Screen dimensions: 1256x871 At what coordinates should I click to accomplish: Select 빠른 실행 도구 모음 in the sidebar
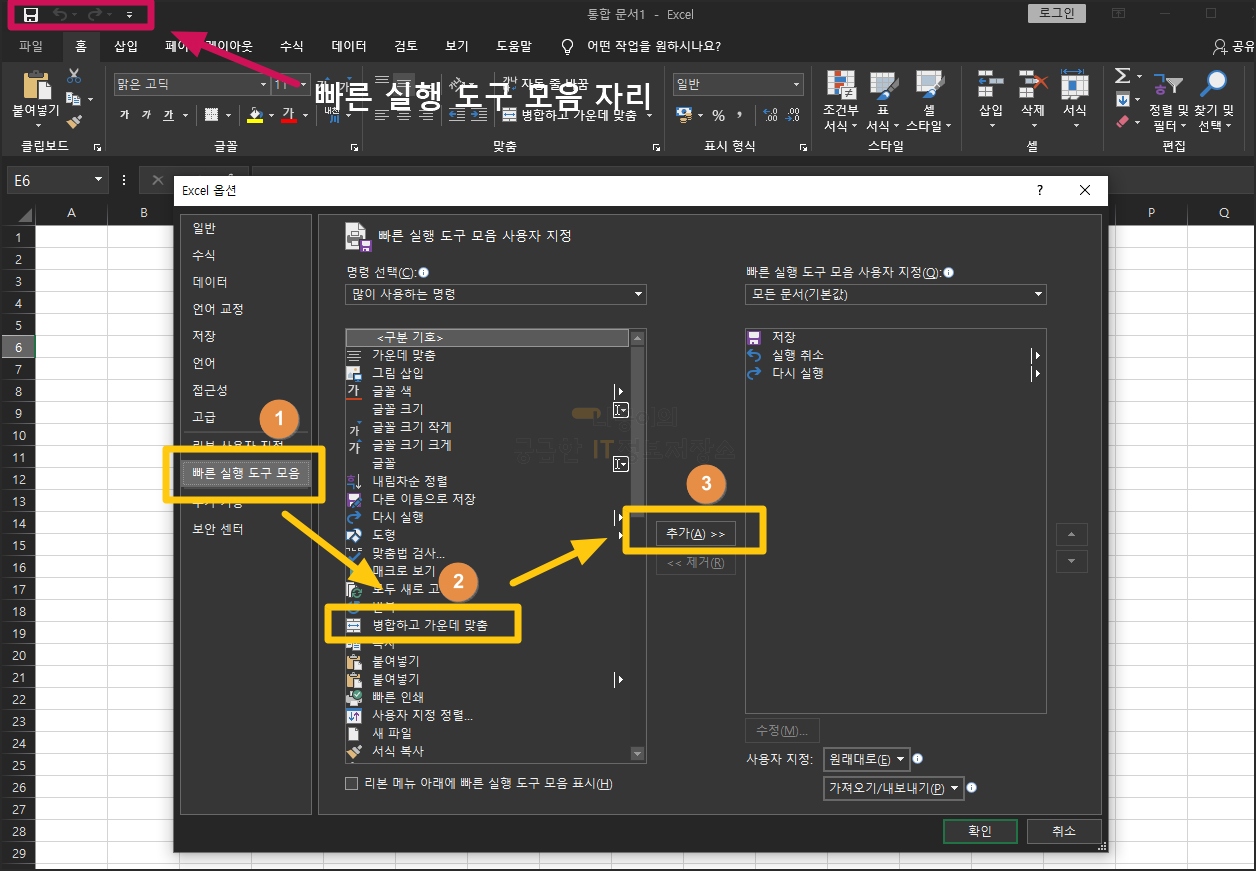pyautogui.click(x=246, y=473)
